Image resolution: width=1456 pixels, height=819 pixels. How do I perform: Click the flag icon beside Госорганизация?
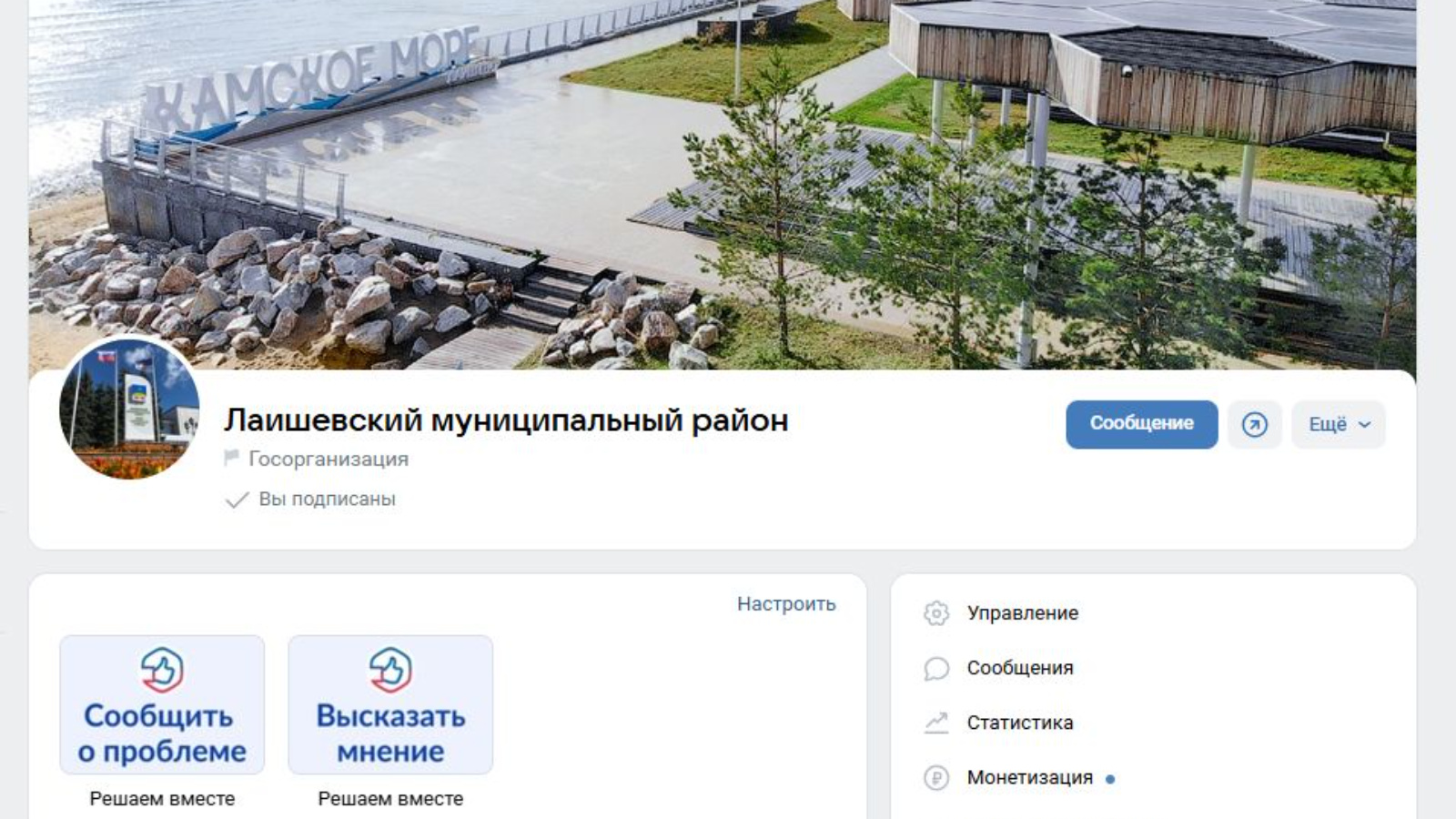[x=231, y=459]
